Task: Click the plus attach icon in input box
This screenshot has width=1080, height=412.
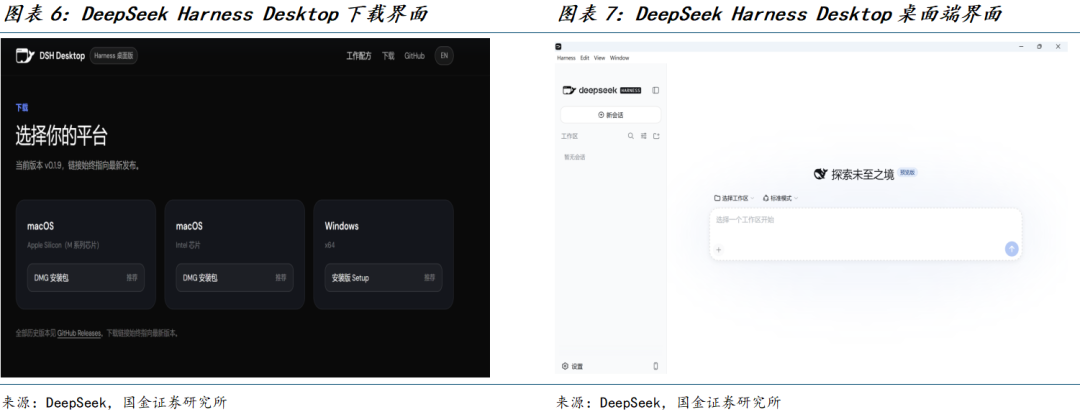Action: point(719,249)
